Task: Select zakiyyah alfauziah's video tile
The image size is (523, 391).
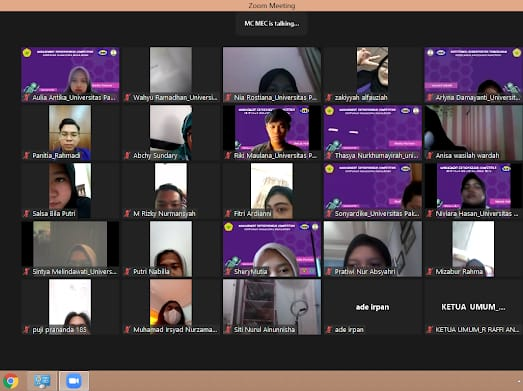Action: [373, 74]
